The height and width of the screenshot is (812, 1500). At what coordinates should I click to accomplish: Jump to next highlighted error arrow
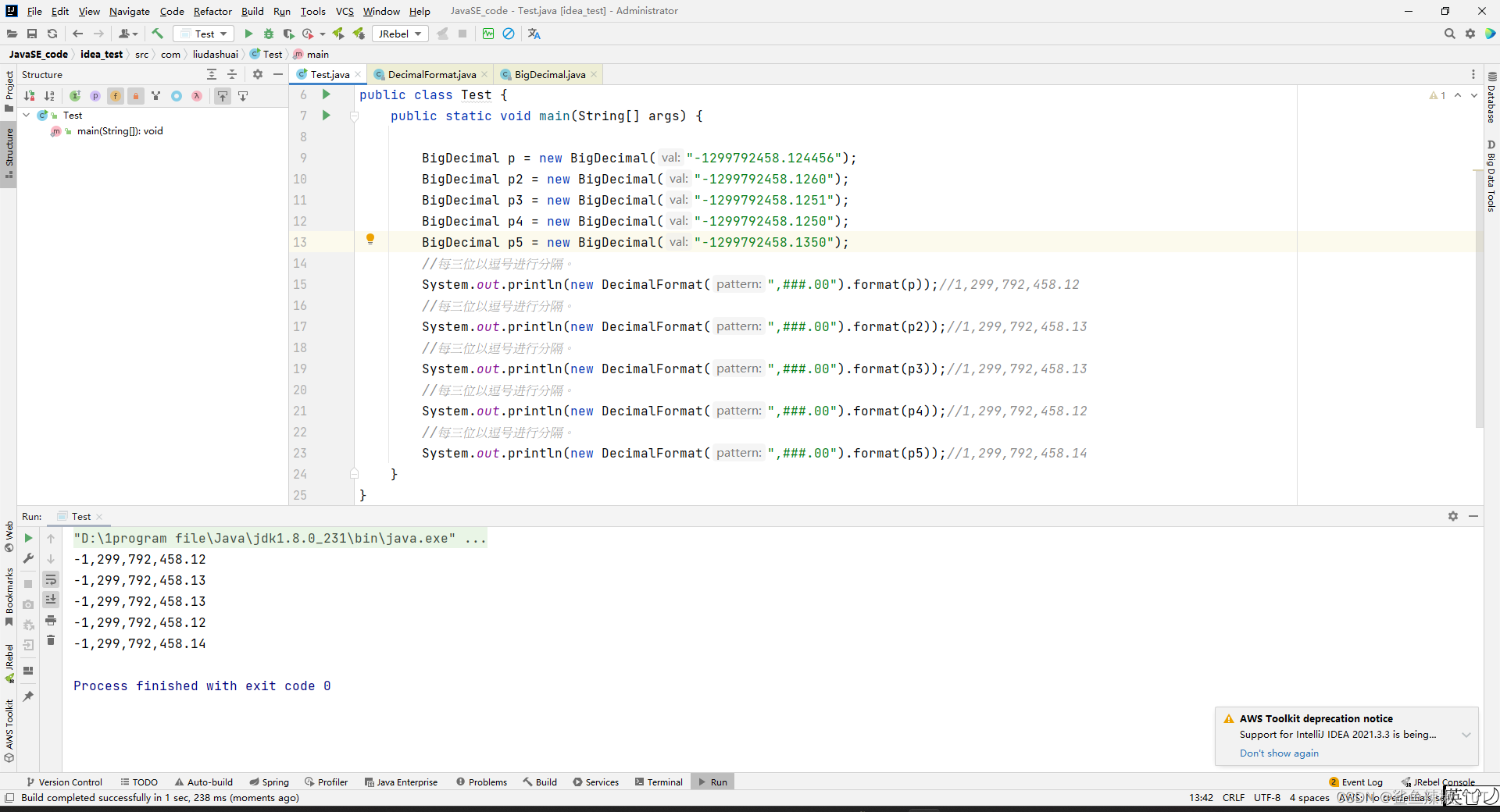pos(1474,95)
